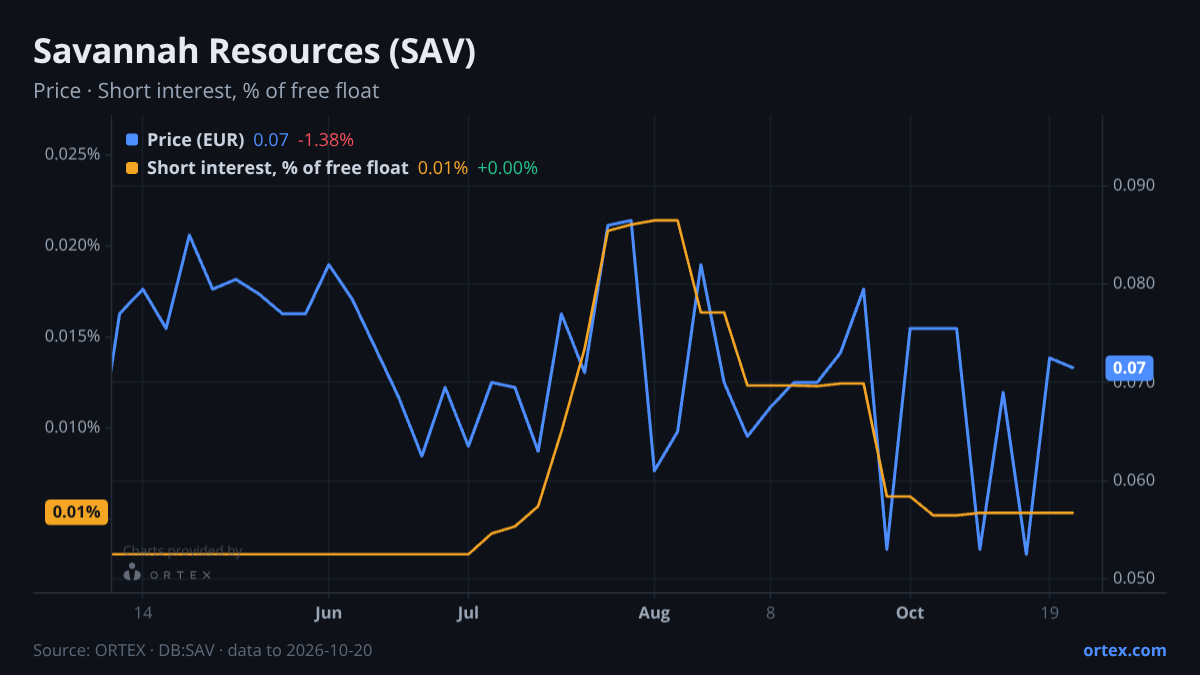Click the -1.38% price change value

[x=326, y=140]
